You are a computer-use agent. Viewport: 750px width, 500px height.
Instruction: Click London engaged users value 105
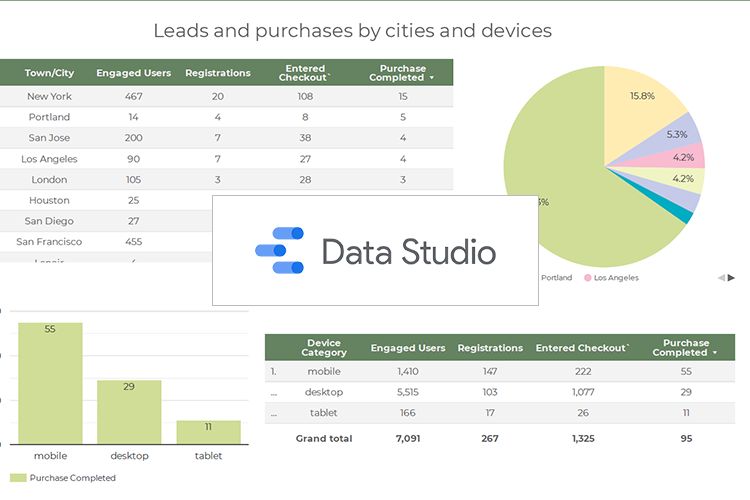[x=133, y=179]
